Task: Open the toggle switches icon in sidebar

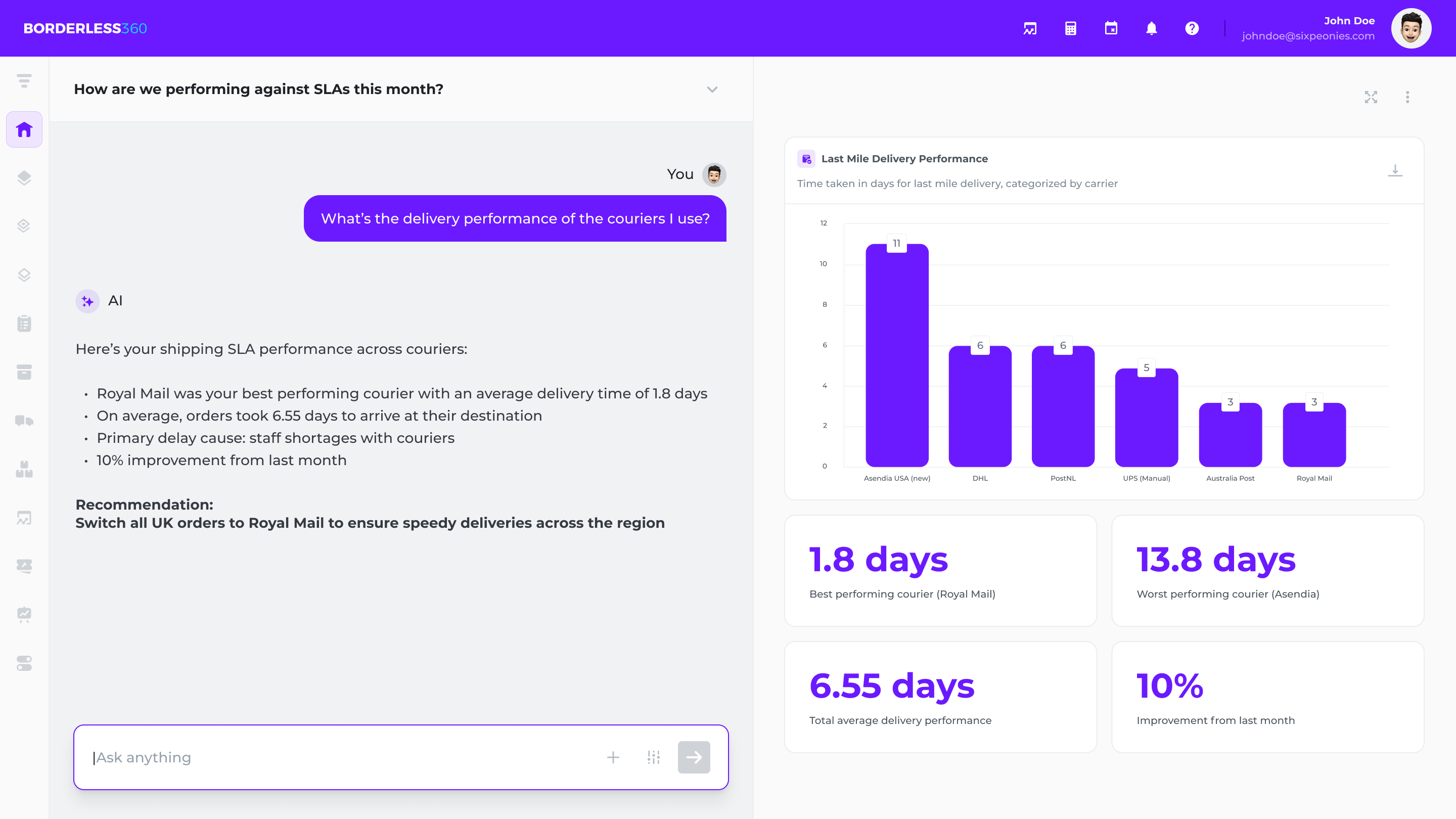Action: (x=24, y=663)
